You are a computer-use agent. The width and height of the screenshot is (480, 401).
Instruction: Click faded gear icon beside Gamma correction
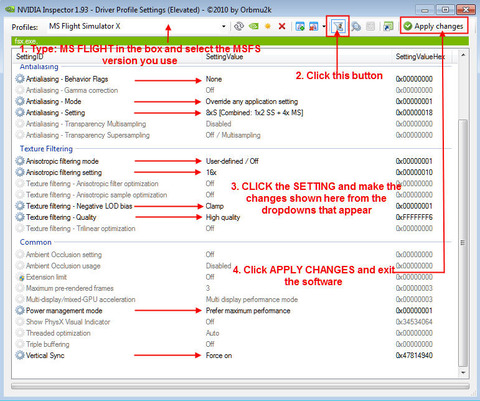(20, 90)
